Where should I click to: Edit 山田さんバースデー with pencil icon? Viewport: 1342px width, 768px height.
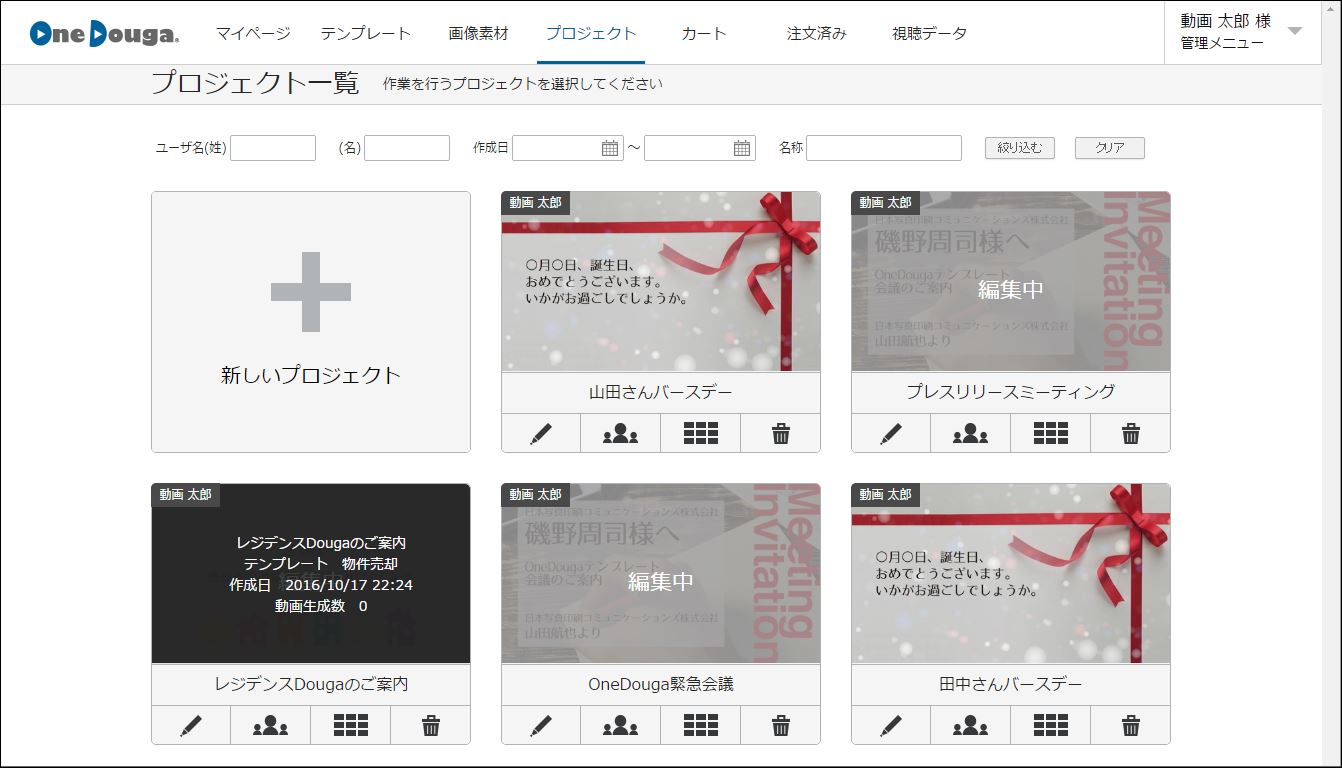click(541, 434)
